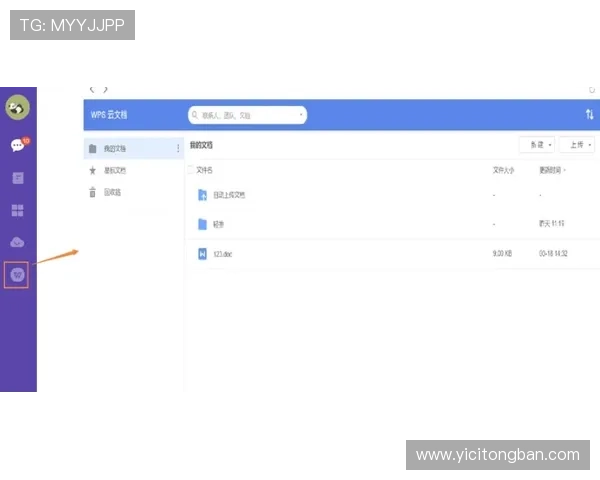Open the 新建 dropdown button

(x=536, y=145)
